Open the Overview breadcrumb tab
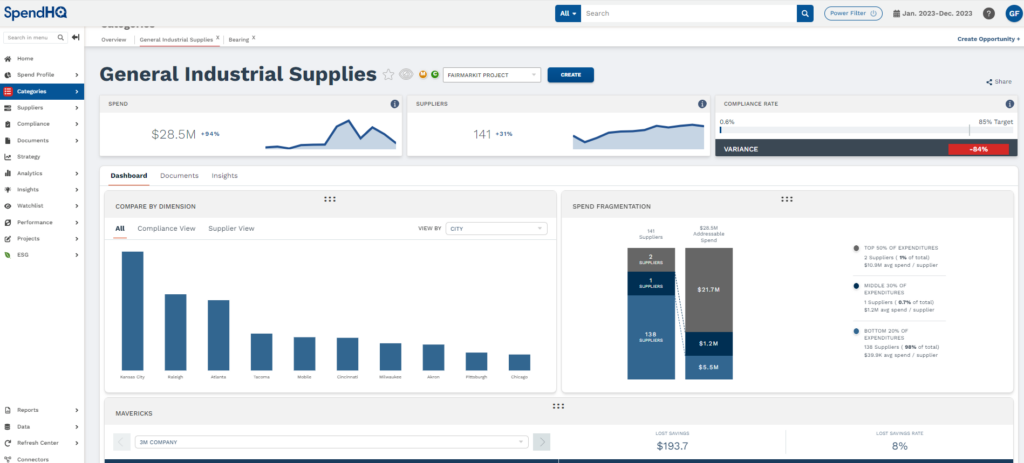1024x463 pixels. [114, 40]
